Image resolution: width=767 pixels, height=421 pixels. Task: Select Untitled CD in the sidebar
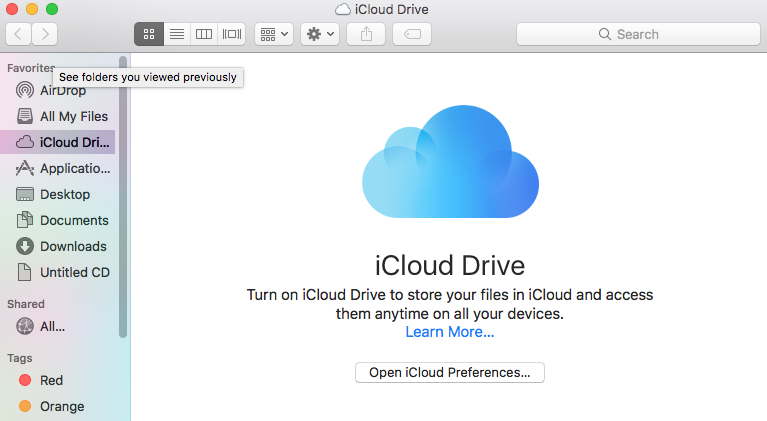click(x=58, y=272)
